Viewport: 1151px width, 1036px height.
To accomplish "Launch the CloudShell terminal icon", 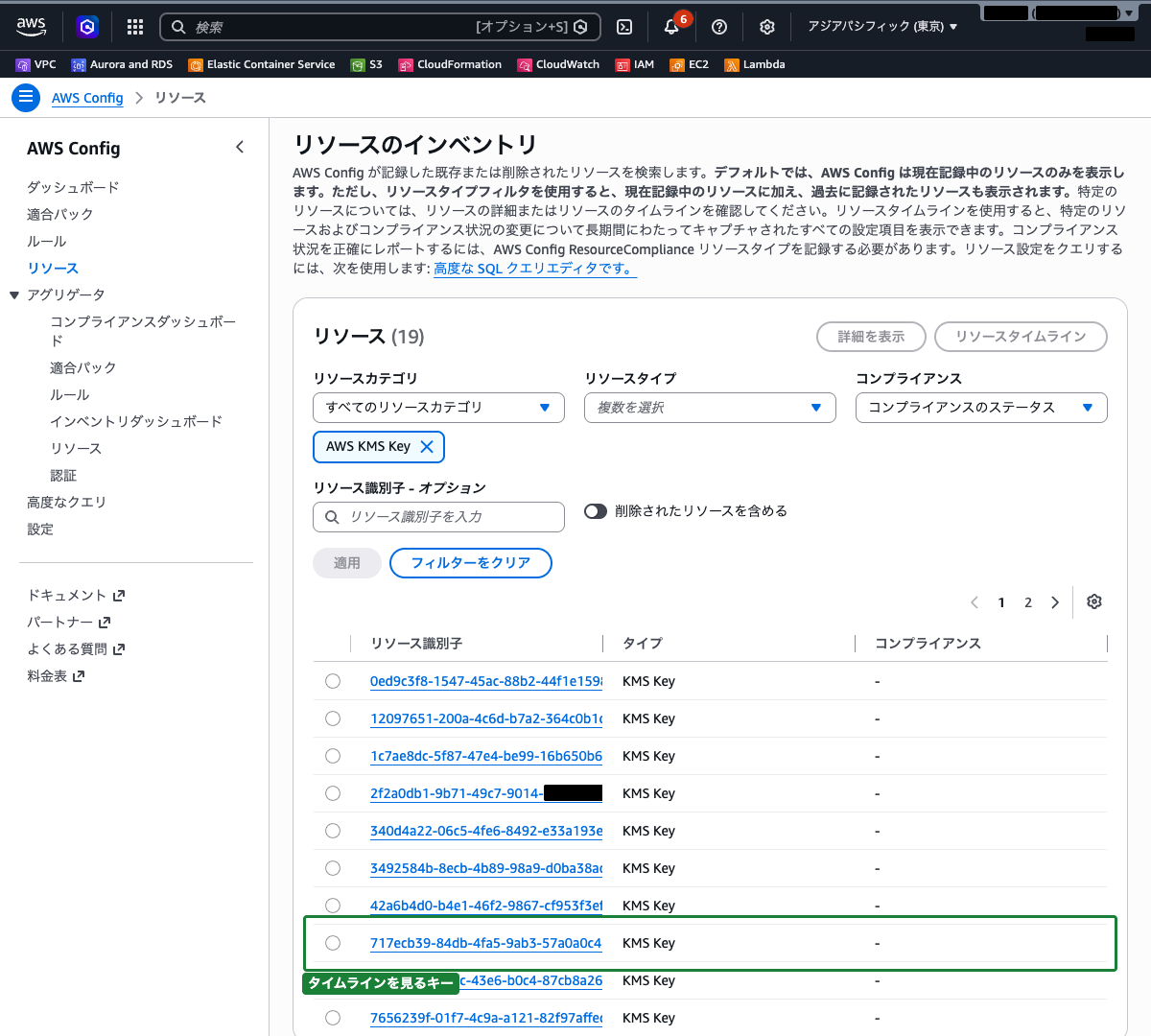I will [x=624, y=27].
